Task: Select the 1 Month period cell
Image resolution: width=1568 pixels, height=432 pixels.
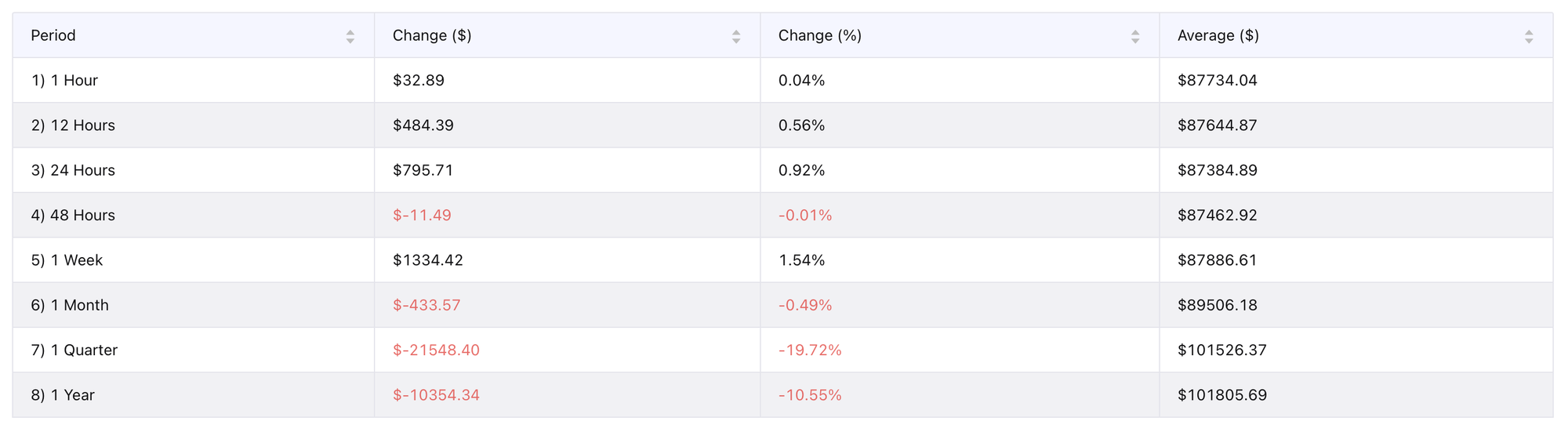Action: click(x=70, y=305)
